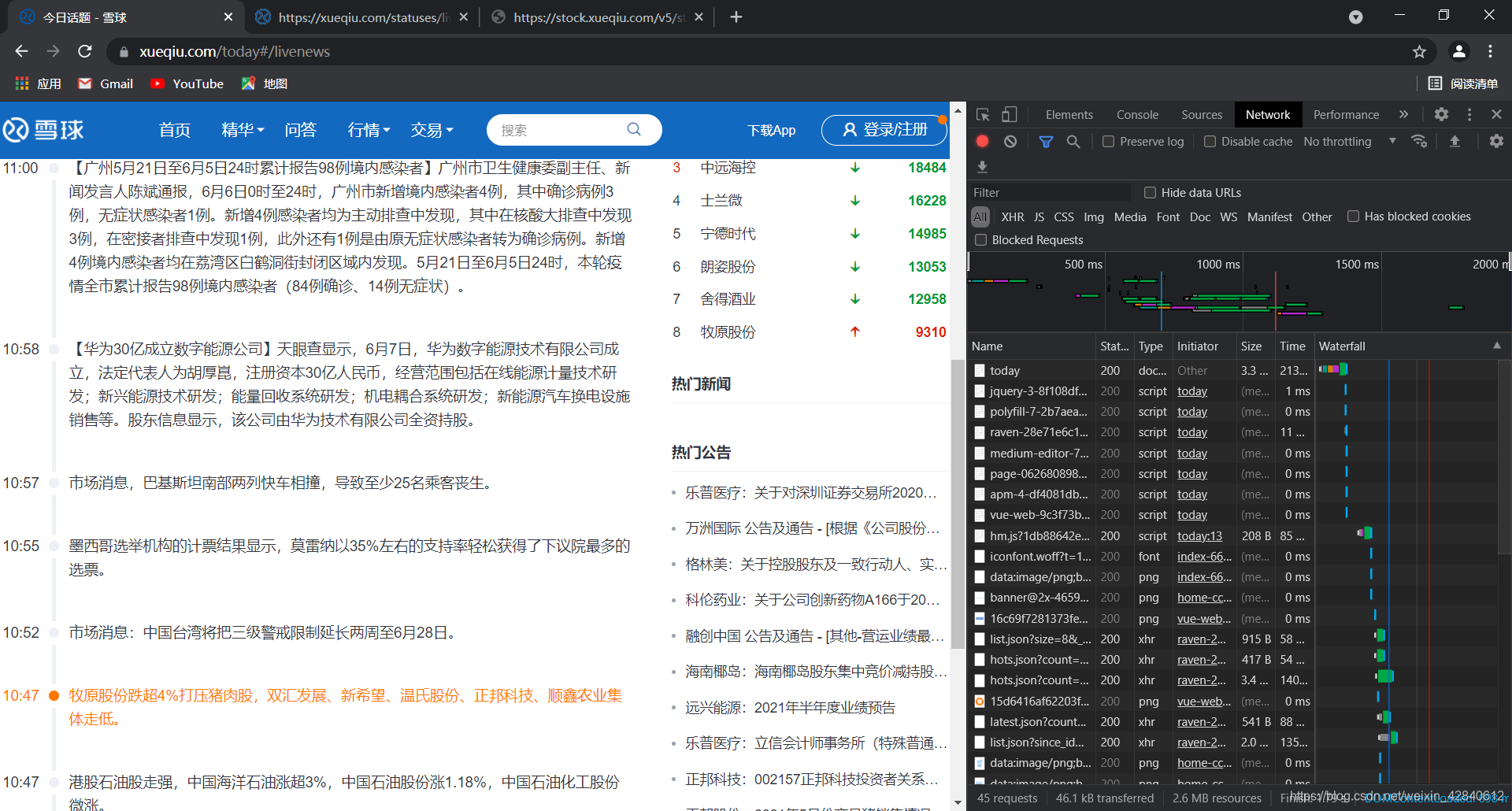This screenshot has height=811, width=1512.
Task: Sort by the Waterfall column arrow
Action: 1496,346
